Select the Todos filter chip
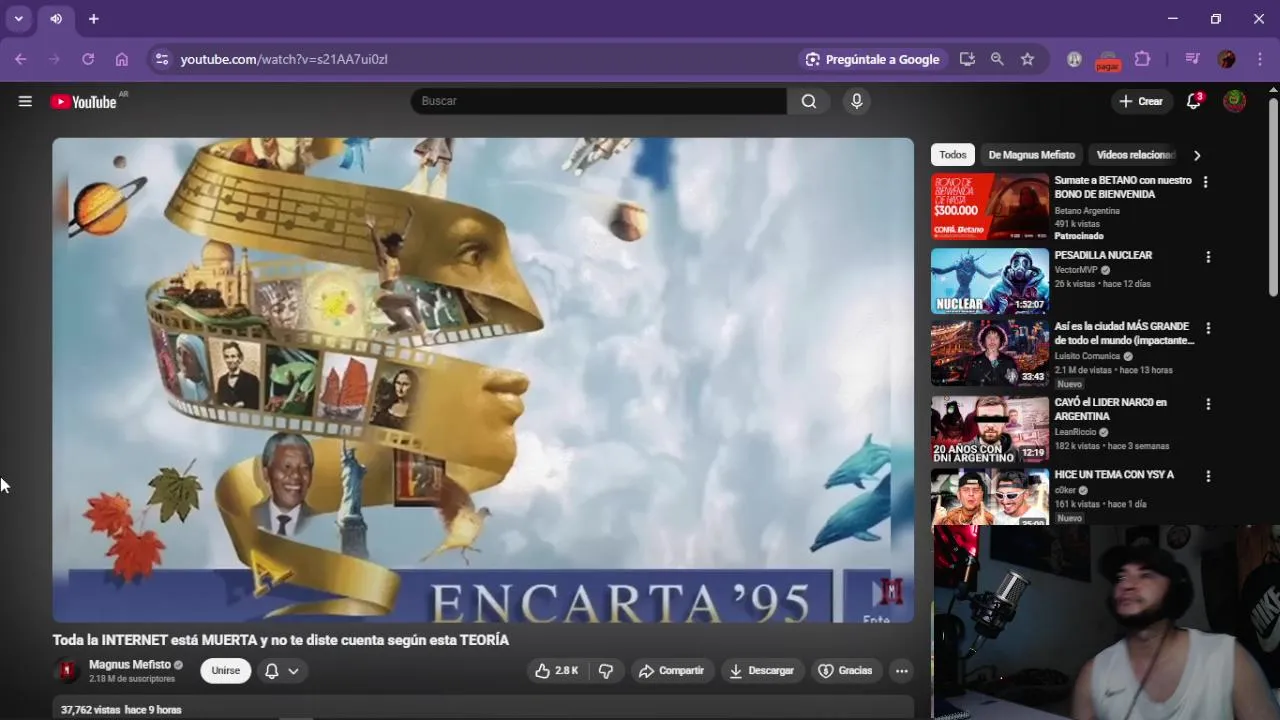The image size is (1280, 720). [953, 155]
